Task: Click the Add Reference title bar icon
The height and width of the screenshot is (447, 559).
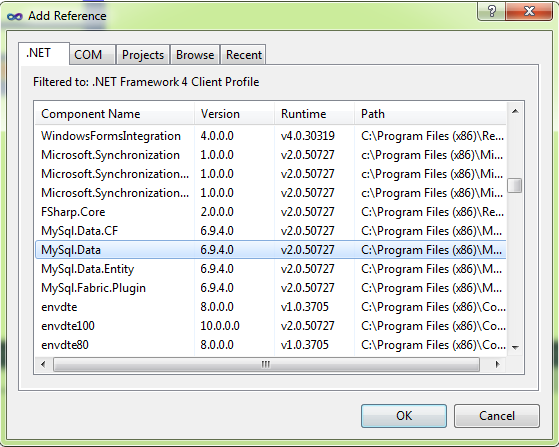Action: pos(15,16)
